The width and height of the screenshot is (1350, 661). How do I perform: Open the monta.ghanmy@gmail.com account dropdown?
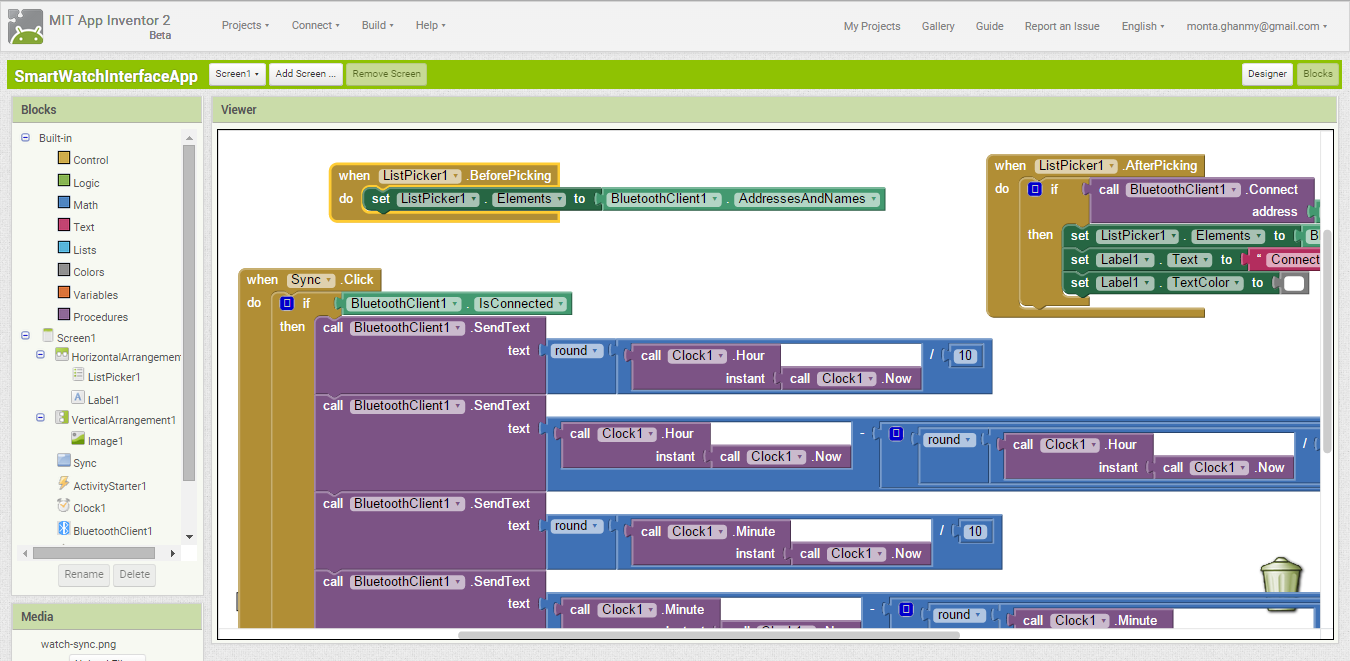pos(1257,27)
